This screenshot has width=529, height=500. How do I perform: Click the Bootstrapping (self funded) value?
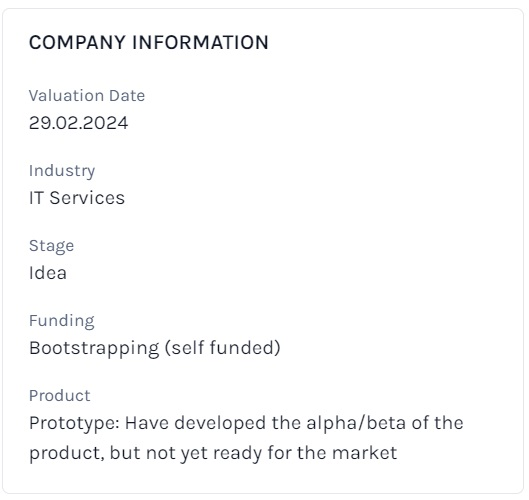click(155, 348)
